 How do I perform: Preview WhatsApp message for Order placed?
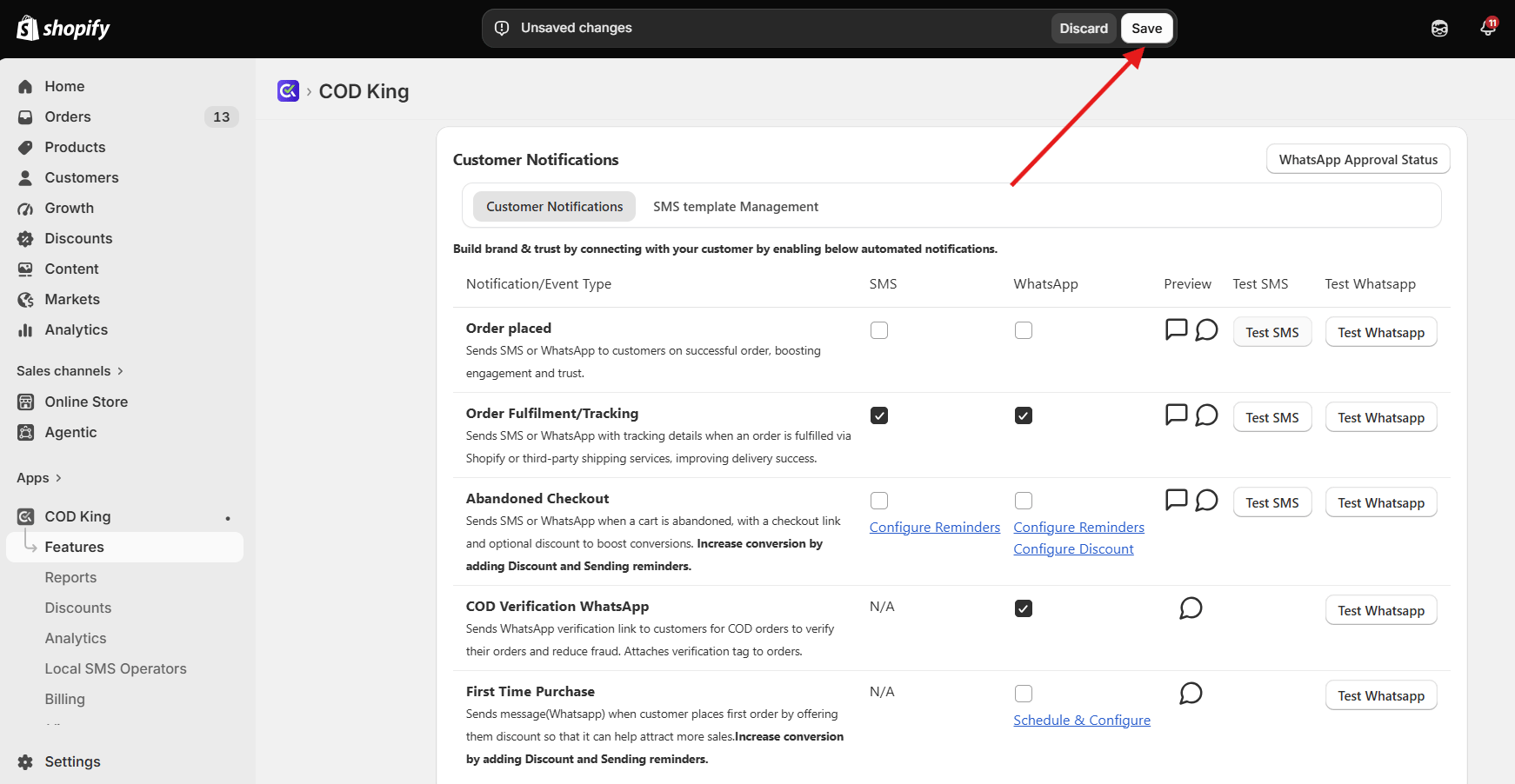tap(1206, 330)
